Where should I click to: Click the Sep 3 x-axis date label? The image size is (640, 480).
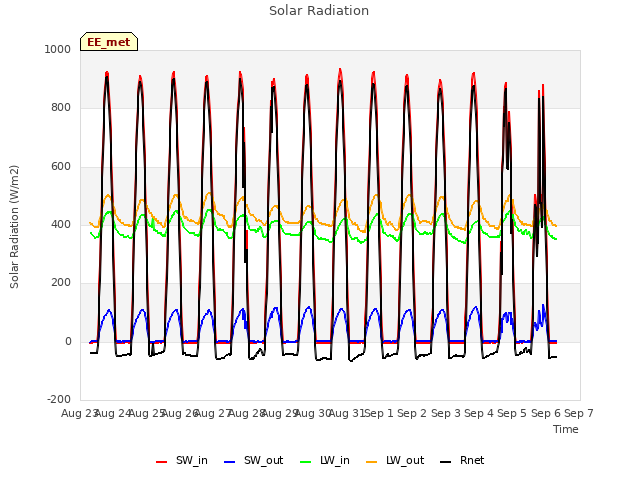point(446,413)
